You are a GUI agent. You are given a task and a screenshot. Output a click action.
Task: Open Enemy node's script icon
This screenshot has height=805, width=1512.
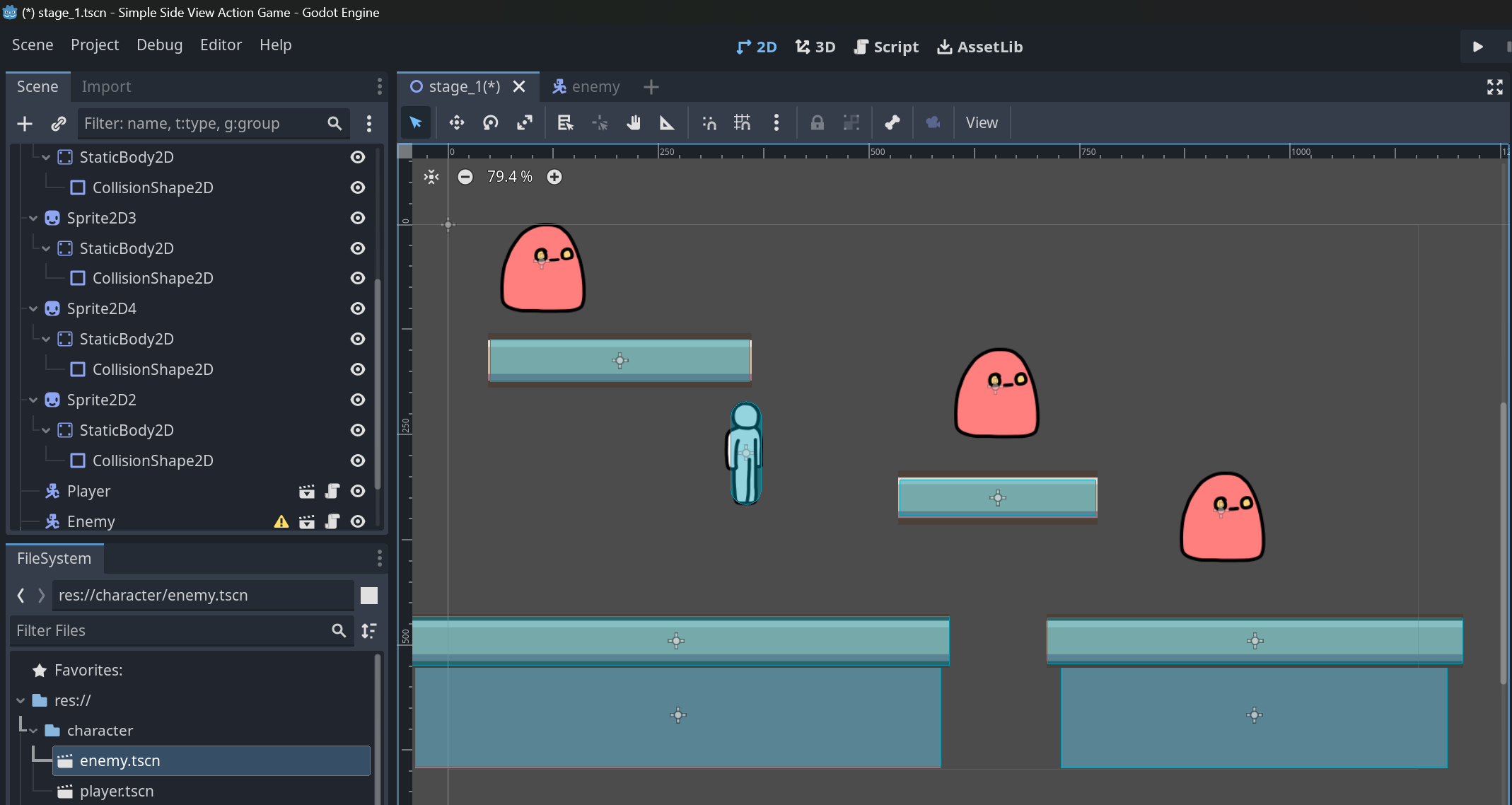[x=332, y=521]
